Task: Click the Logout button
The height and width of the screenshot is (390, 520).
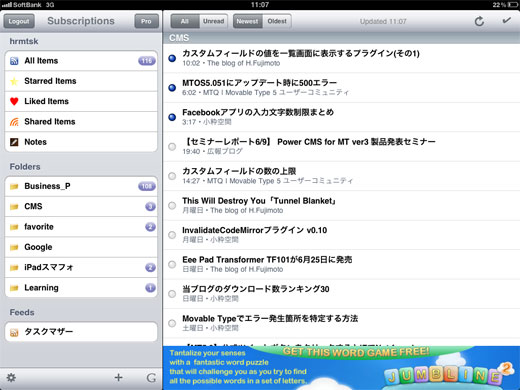Action: coord(19,21)
